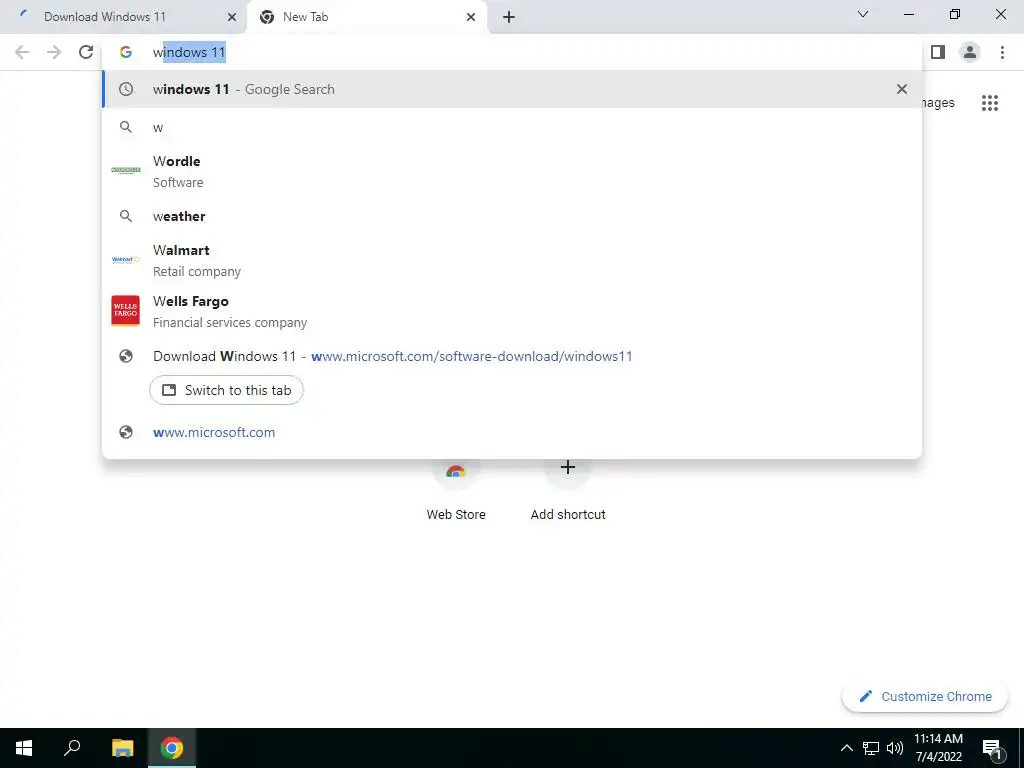Select the Walmart Retail company suggestion
The width and height of the screenshot is (1024, 768).
pos(512,260)
